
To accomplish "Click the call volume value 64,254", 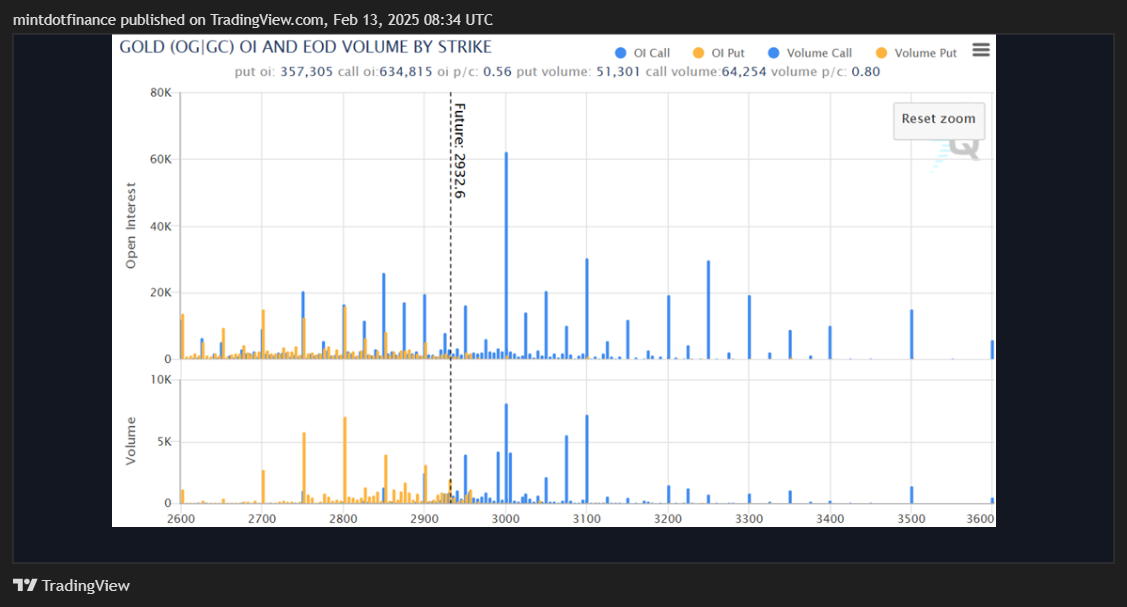I will tap(744, 72).
